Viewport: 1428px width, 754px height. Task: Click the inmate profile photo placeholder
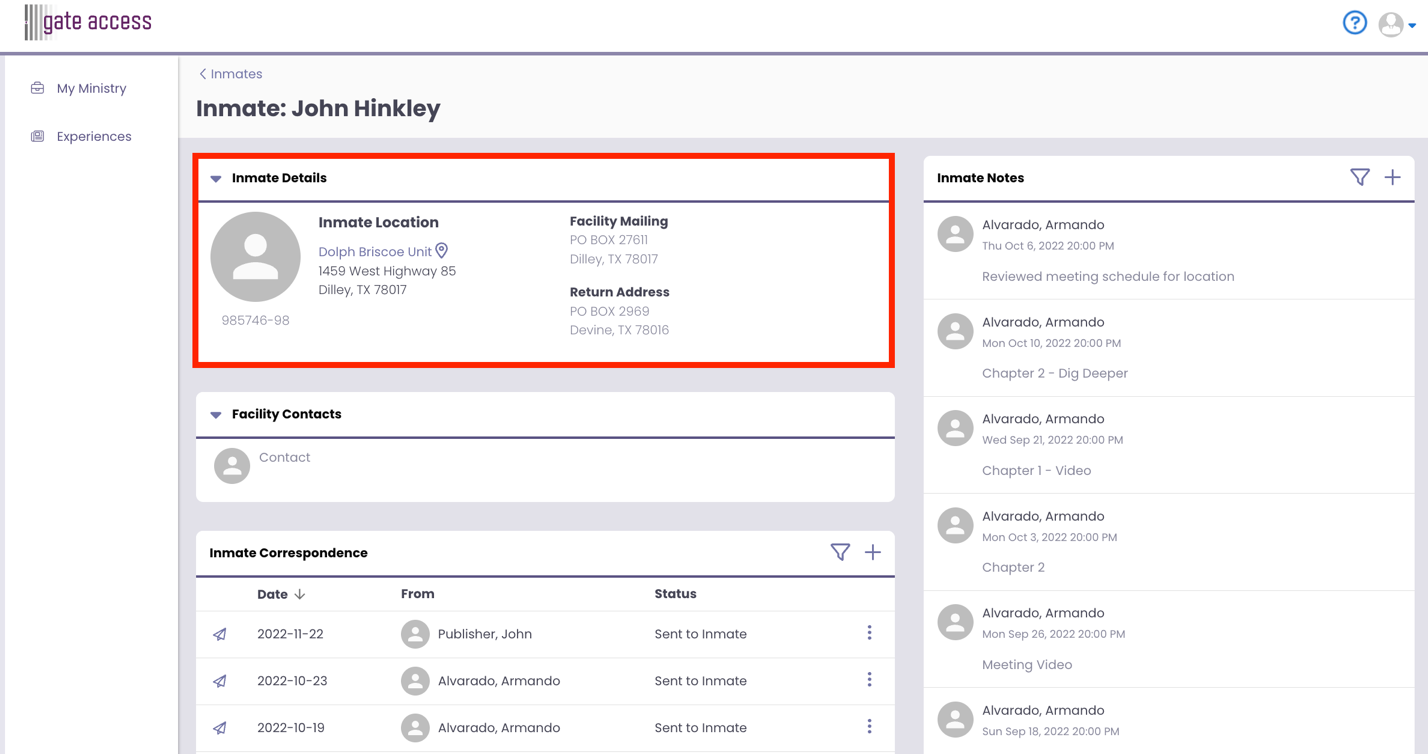click(x=255, y=257)
